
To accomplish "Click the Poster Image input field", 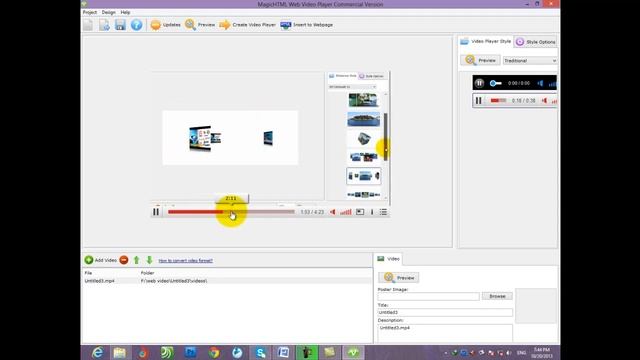I will tap(428, 296).
